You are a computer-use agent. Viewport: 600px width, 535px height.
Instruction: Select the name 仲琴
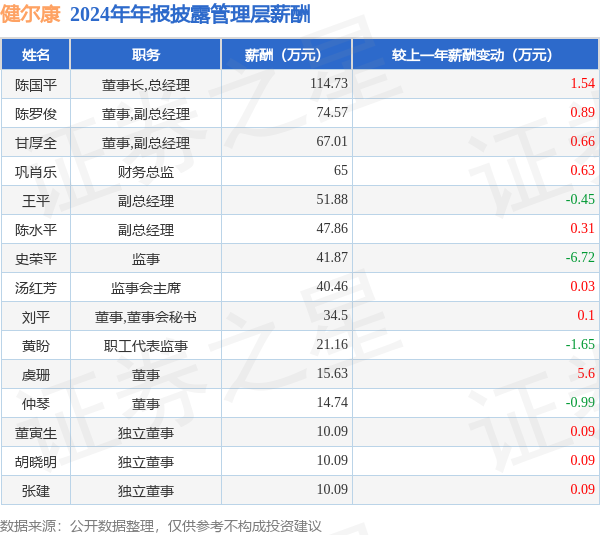click(36, 404)
